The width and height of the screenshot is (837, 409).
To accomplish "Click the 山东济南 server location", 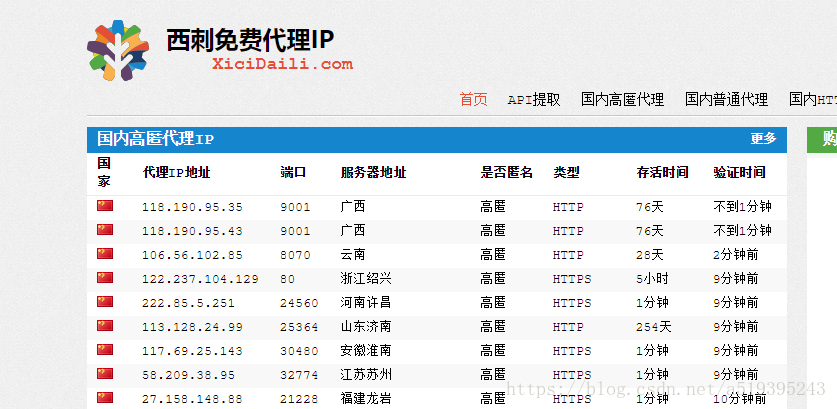I will 366,326.
